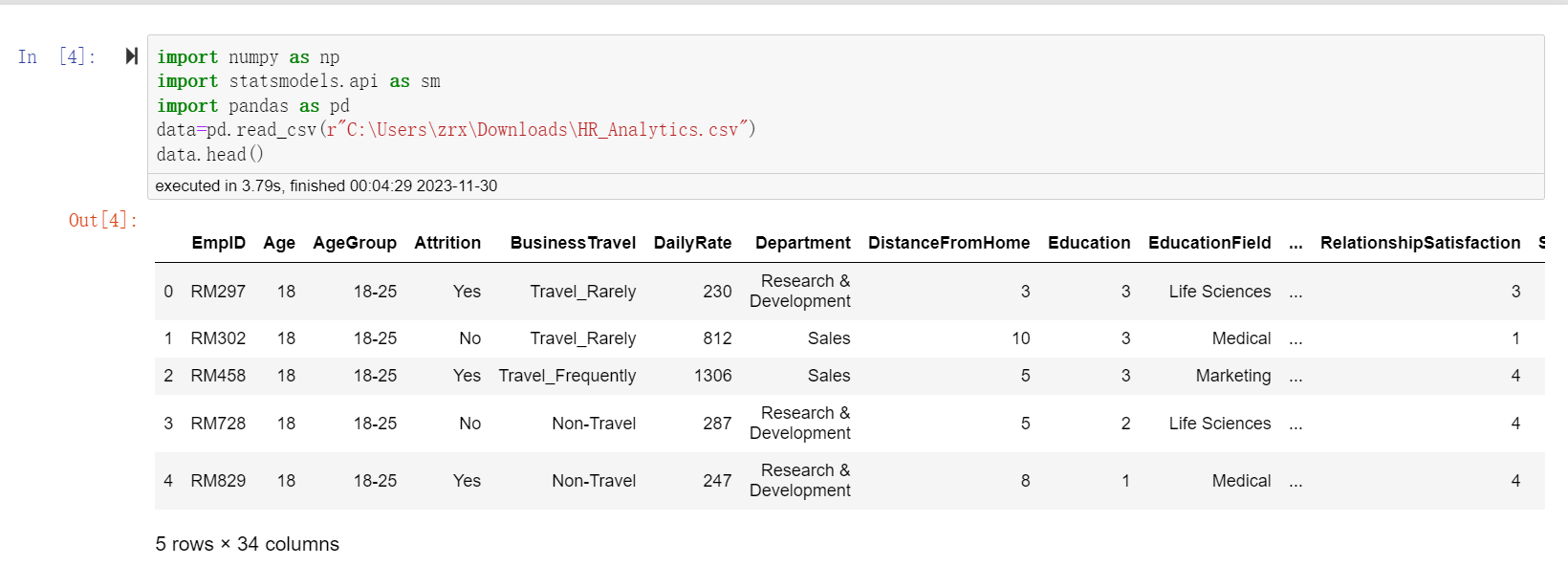The image size is (1568, 566).
Task: Click the Attrition column header
Action: point(447,243)
